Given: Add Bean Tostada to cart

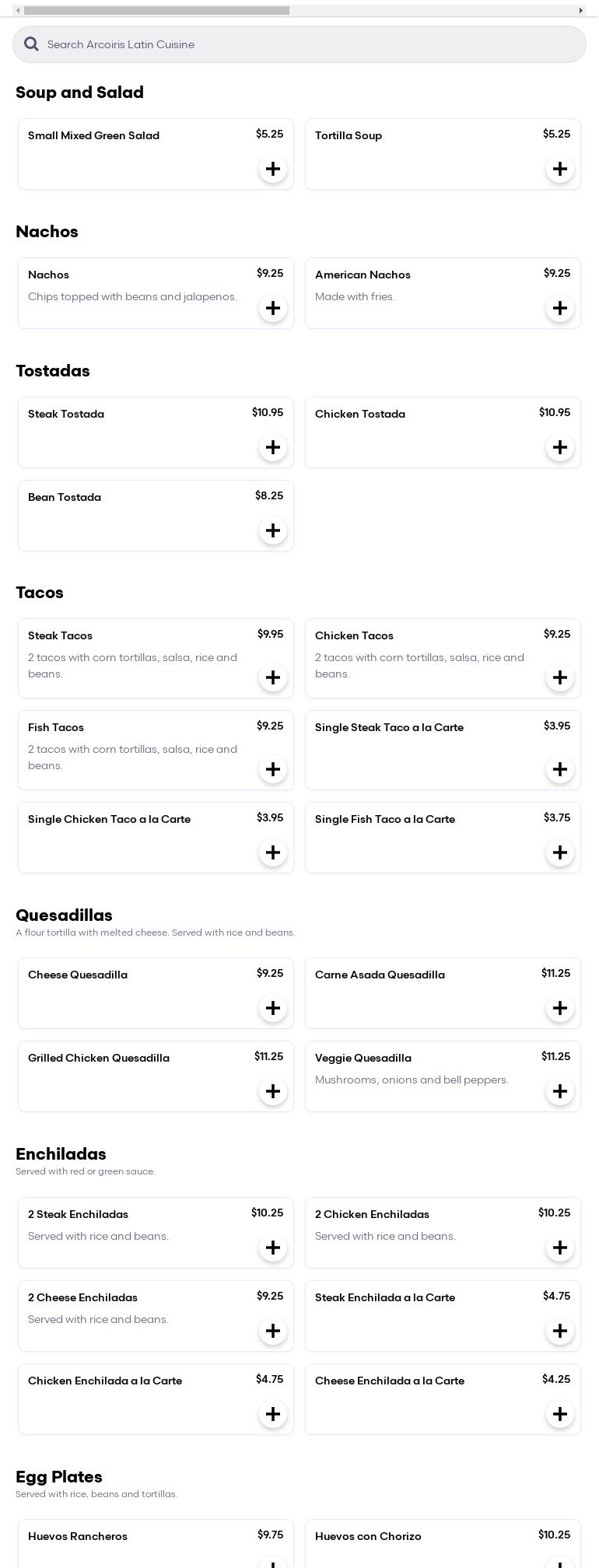Looking at the screenshot, I should pyautogui.click(x=273, y=530).
